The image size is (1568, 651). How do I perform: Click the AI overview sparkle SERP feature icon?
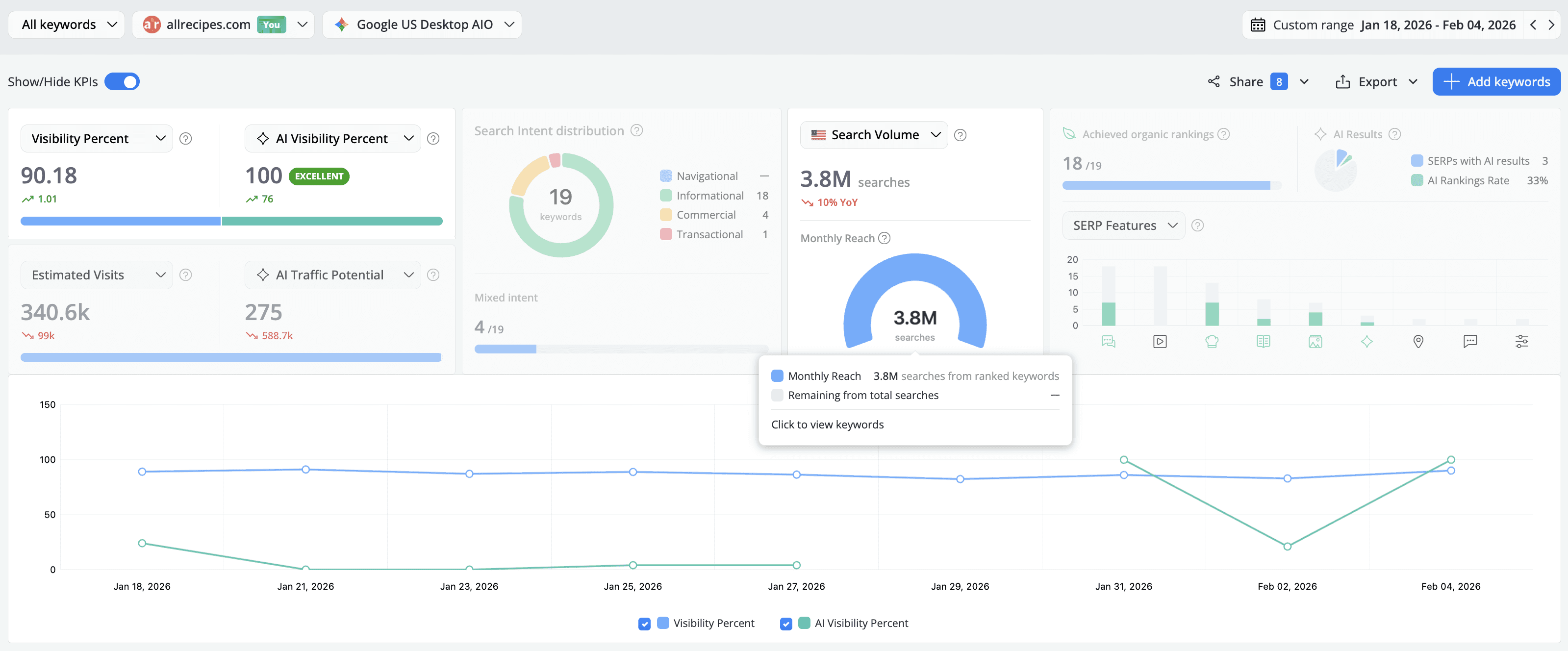[1366, 341]
